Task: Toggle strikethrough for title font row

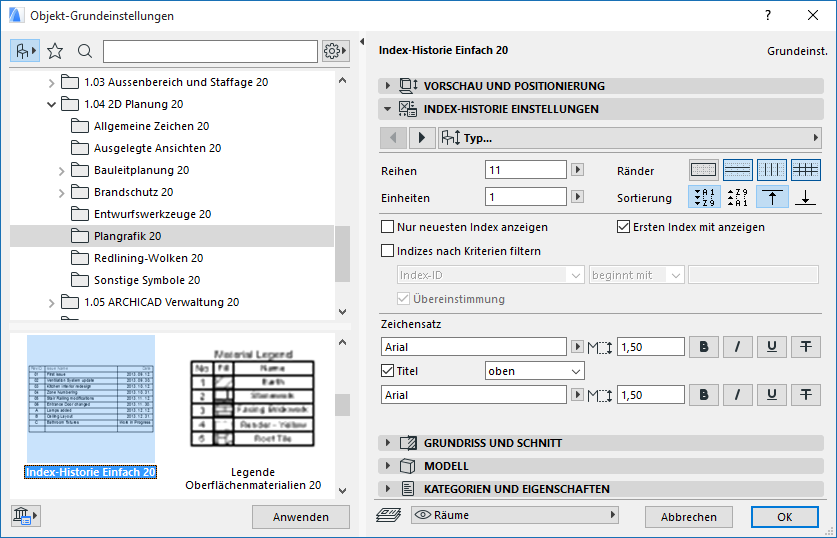Action: (805, 395)
